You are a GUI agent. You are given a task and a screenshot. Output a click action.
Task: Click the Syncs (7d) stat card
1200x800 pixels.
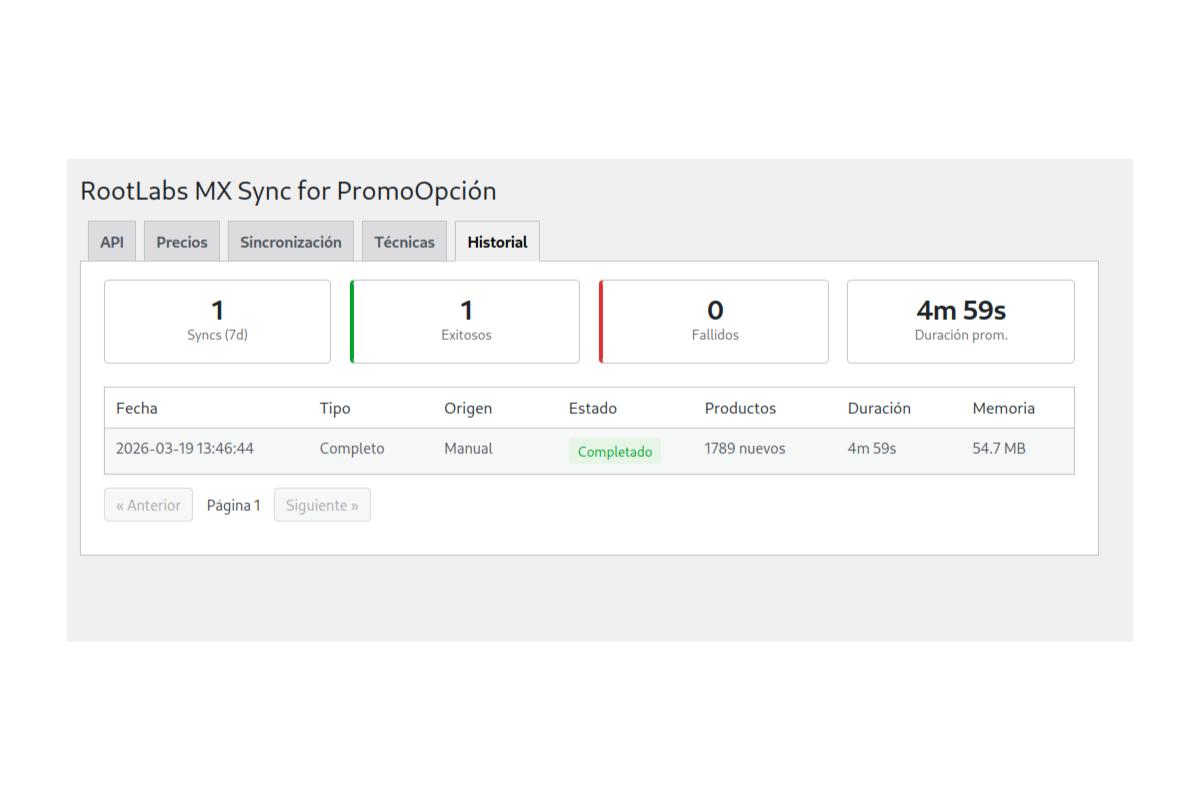(x=217, y=321)
